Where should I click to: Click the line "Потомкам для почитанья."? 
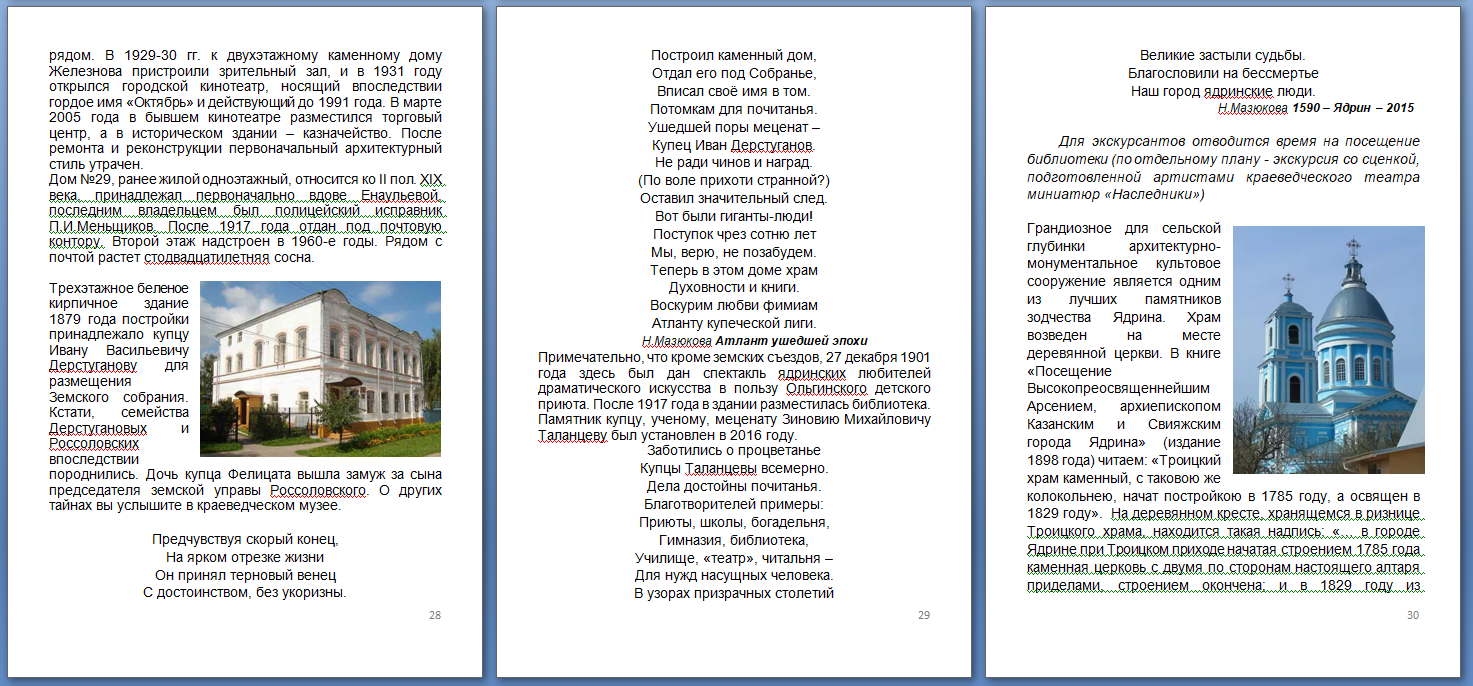[734, 109]
